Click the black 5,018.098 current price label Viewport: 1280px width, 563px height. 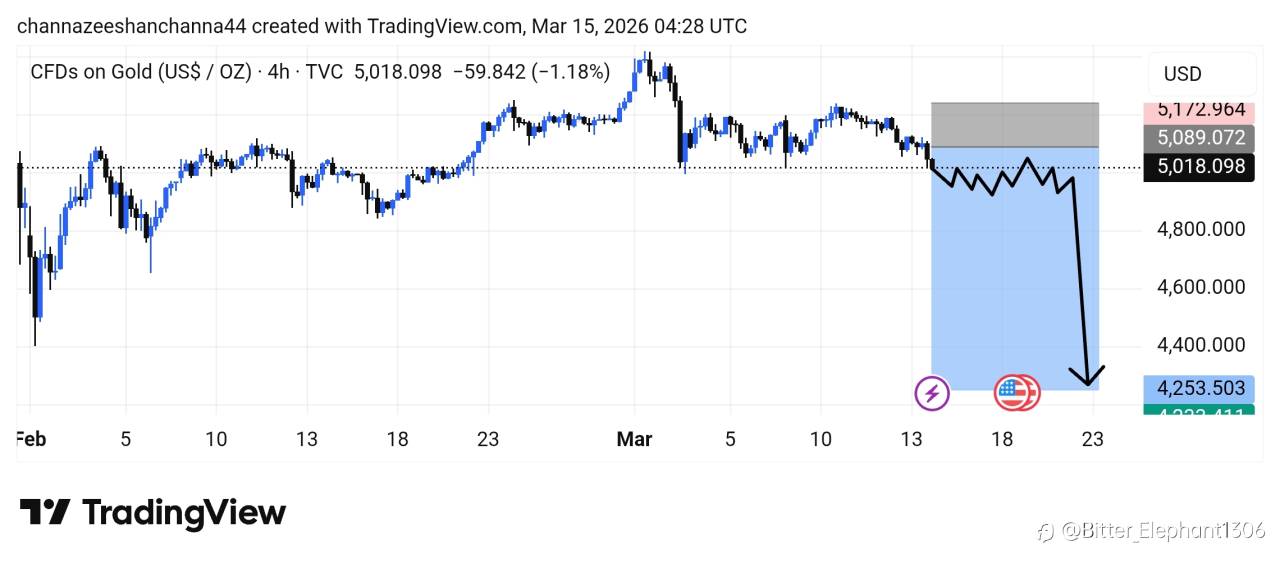coord(1200,167)
